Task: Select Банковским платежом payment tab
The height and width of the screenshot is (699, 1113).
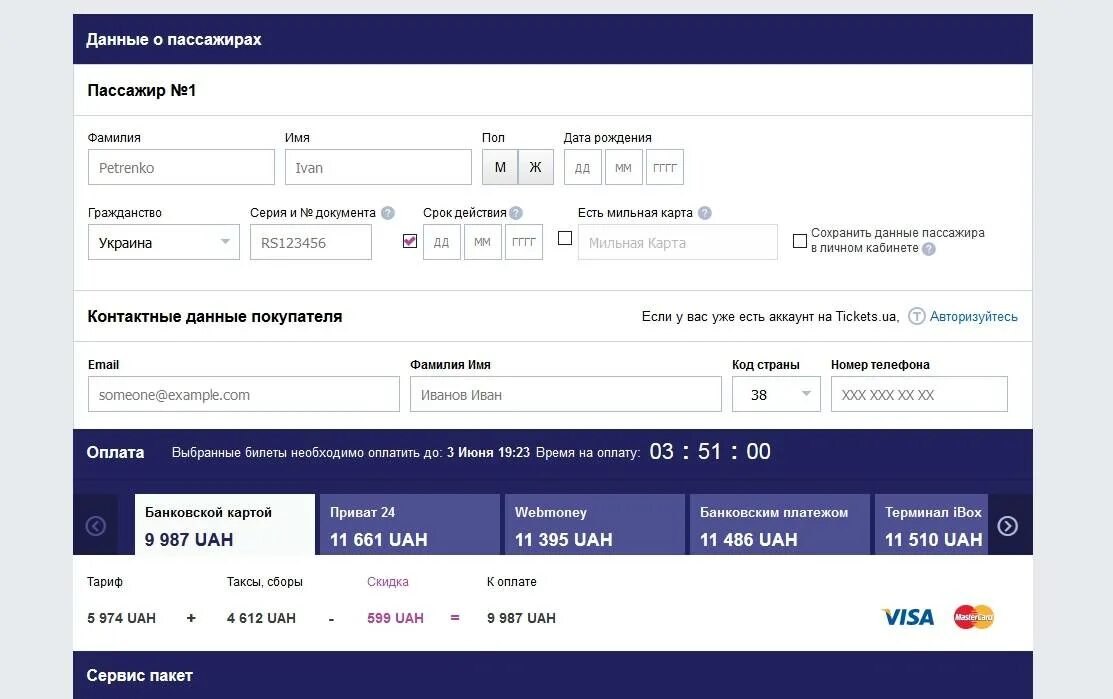Action: 780,525
